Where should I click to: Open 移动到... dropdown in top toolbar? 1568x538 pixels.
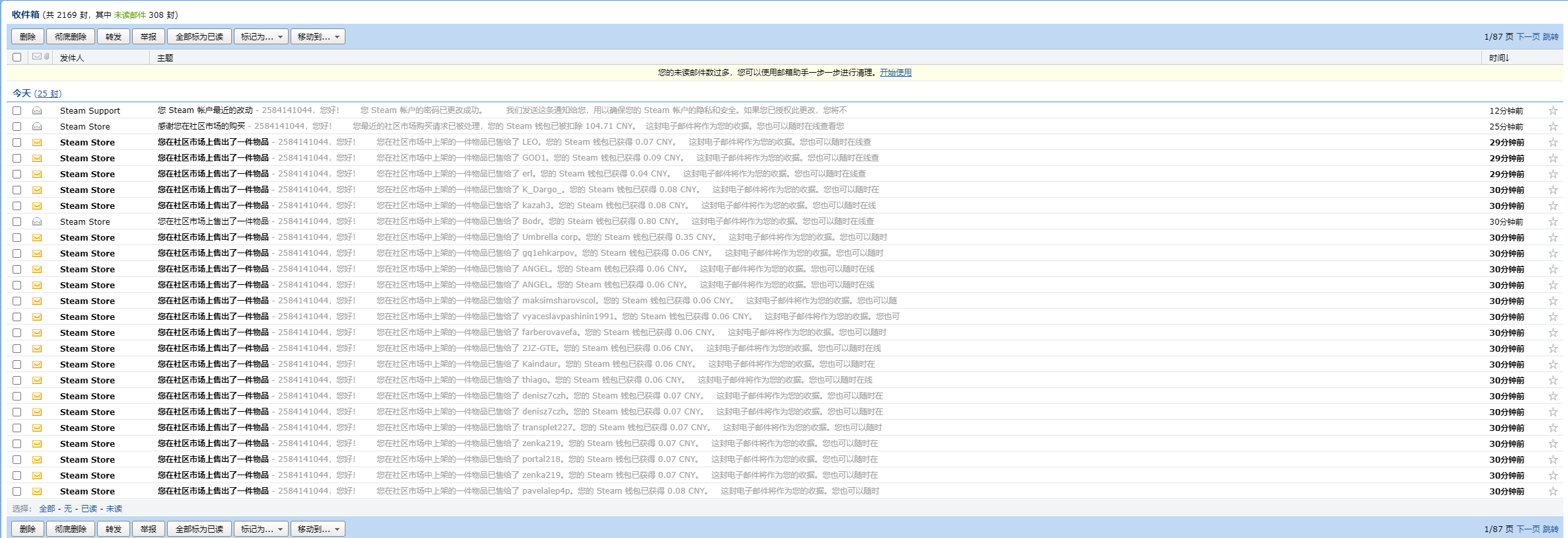[x=318, y=37]
